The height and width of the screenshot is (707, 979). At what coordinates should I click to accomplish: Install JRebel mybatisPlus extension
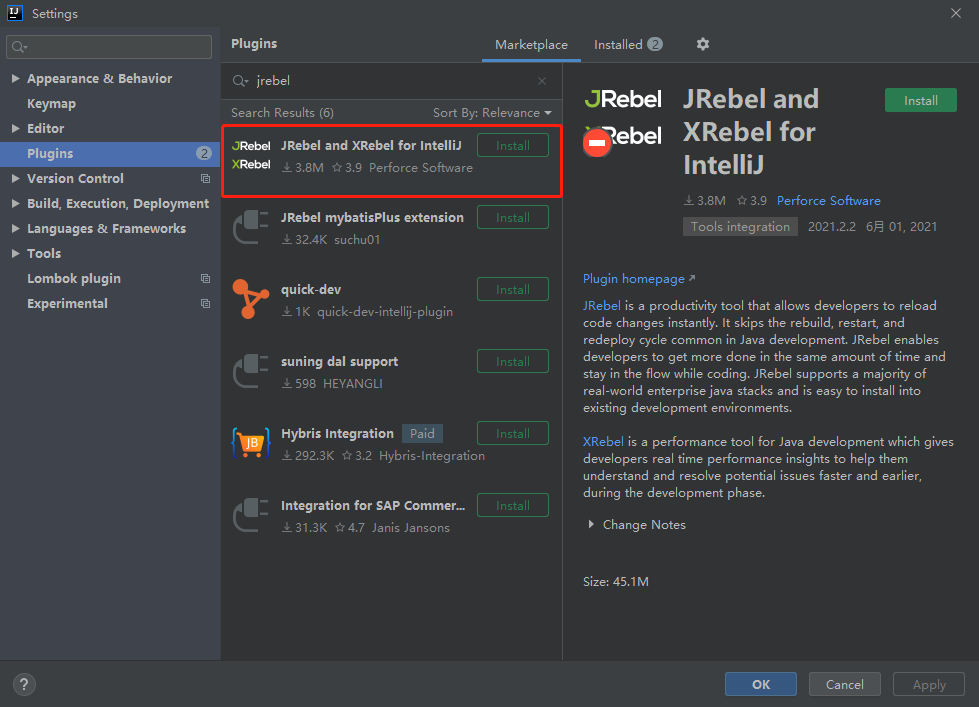[x=513, y=217]
